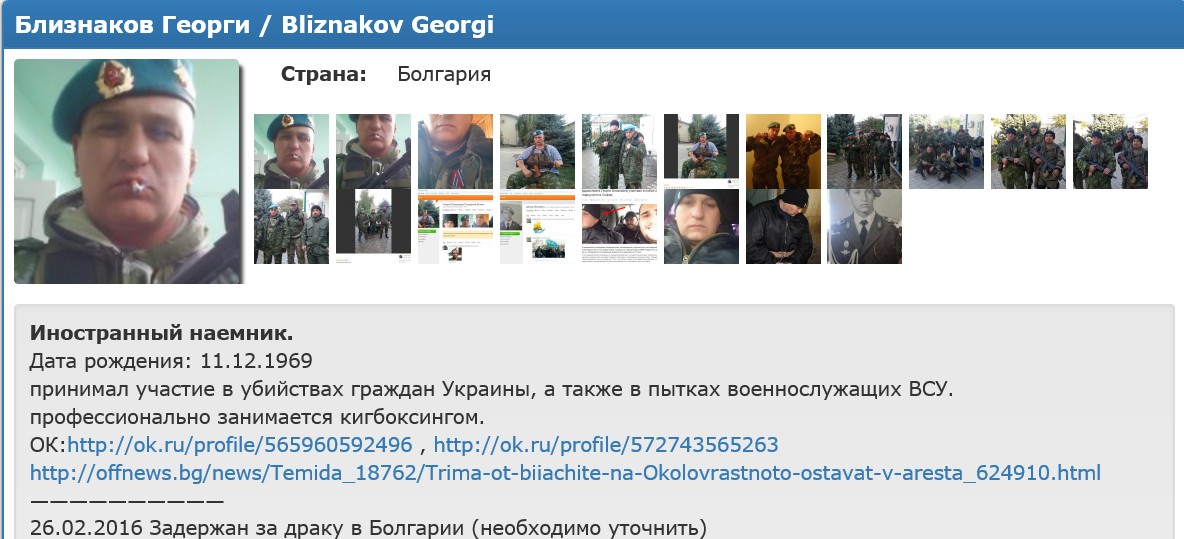Click the Bliznakov Georgi header title
This screenshot has height=539, width=1184.
coord(254,25)
